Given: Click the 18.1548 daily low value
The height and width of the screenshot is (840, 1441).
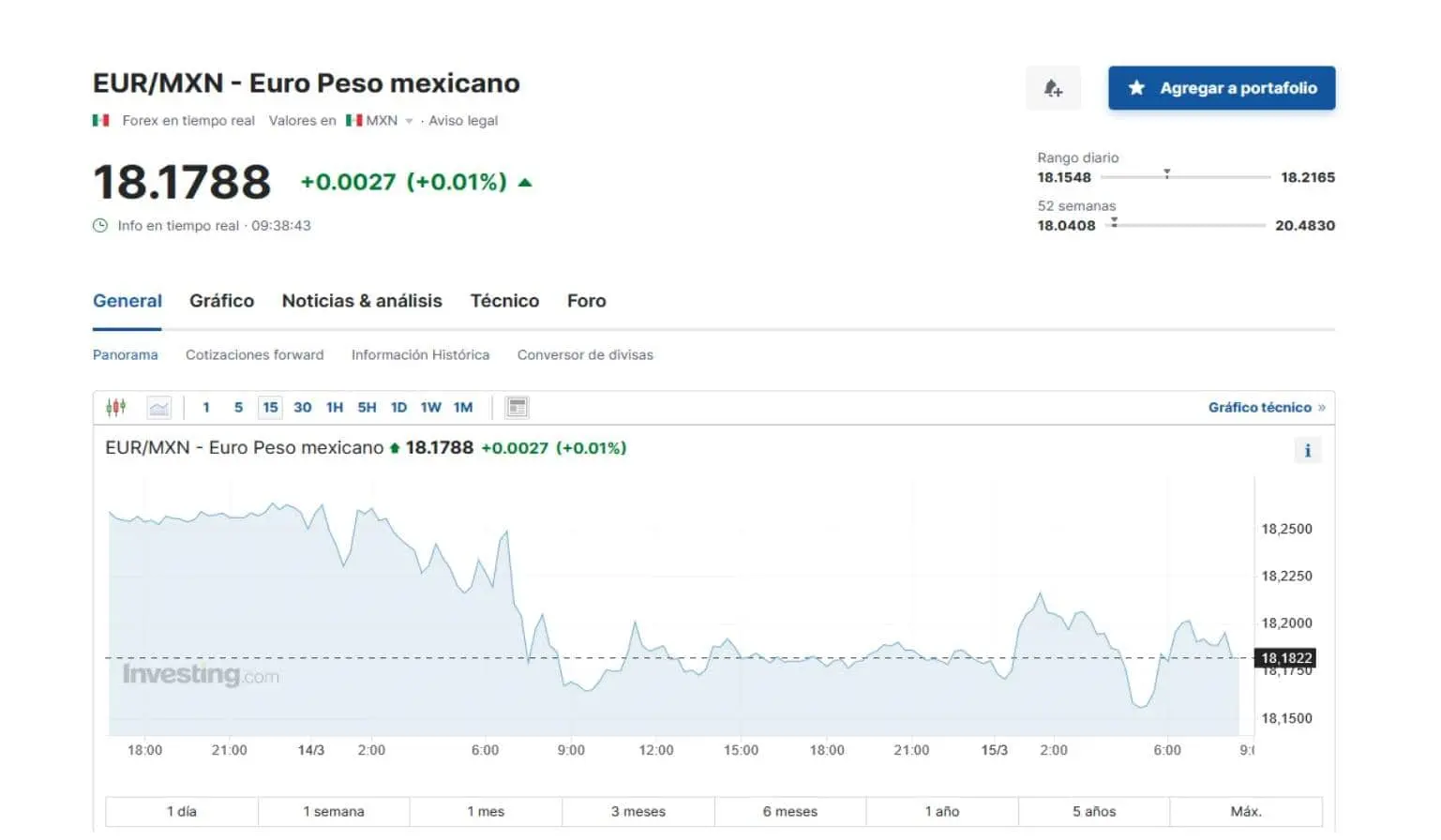Looking at the screenshot, I should (x=1064, y=177).
